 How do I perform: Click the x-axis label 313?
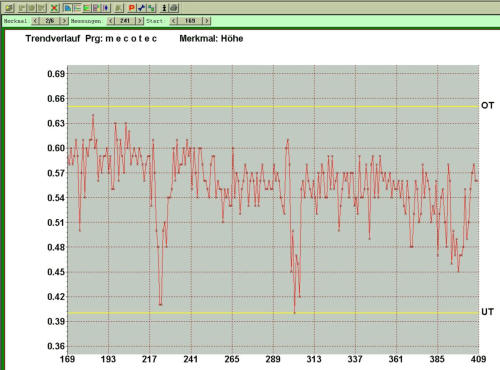314,359
